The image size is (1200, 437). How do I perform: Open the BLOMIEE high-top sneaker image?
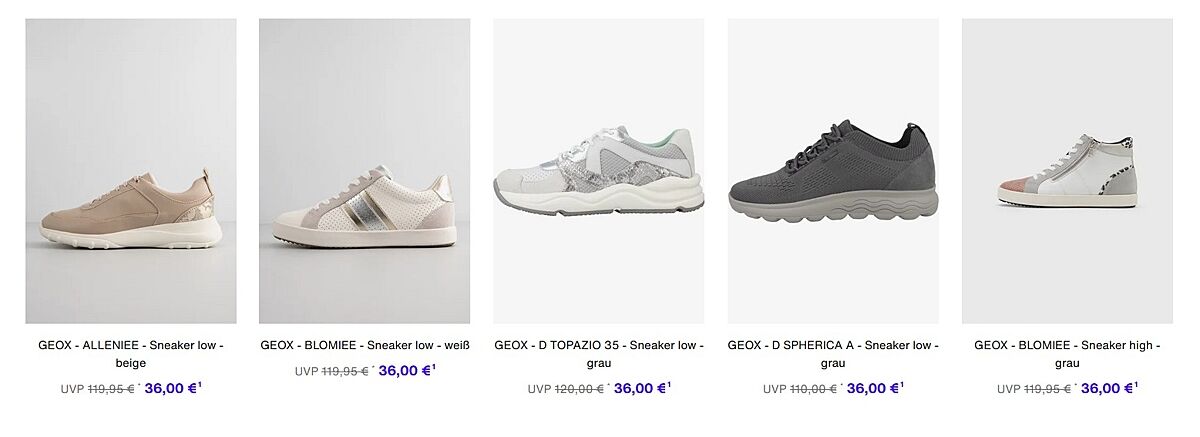point(1067,171)
